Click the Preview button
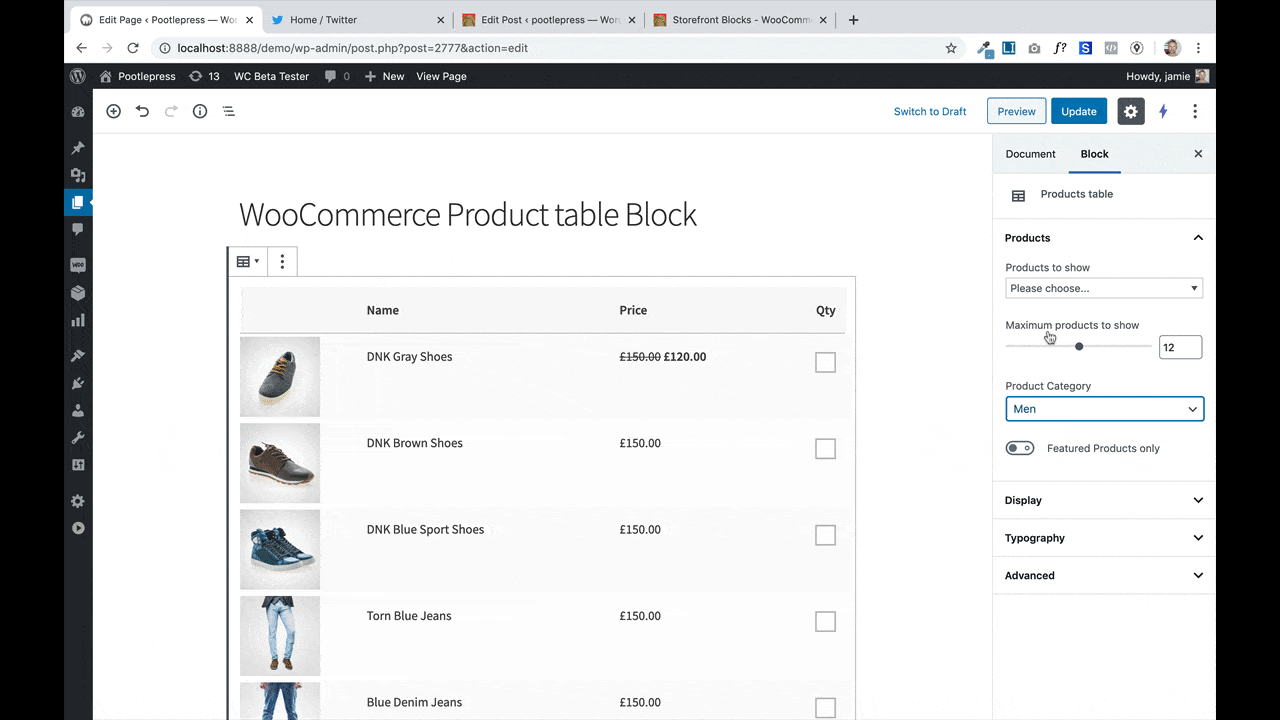The image size is (1280, 720). [1016, 111]
